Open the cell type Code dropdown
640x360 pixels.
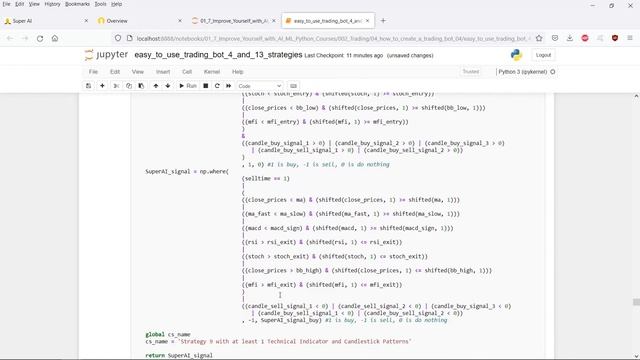point(260,86)
